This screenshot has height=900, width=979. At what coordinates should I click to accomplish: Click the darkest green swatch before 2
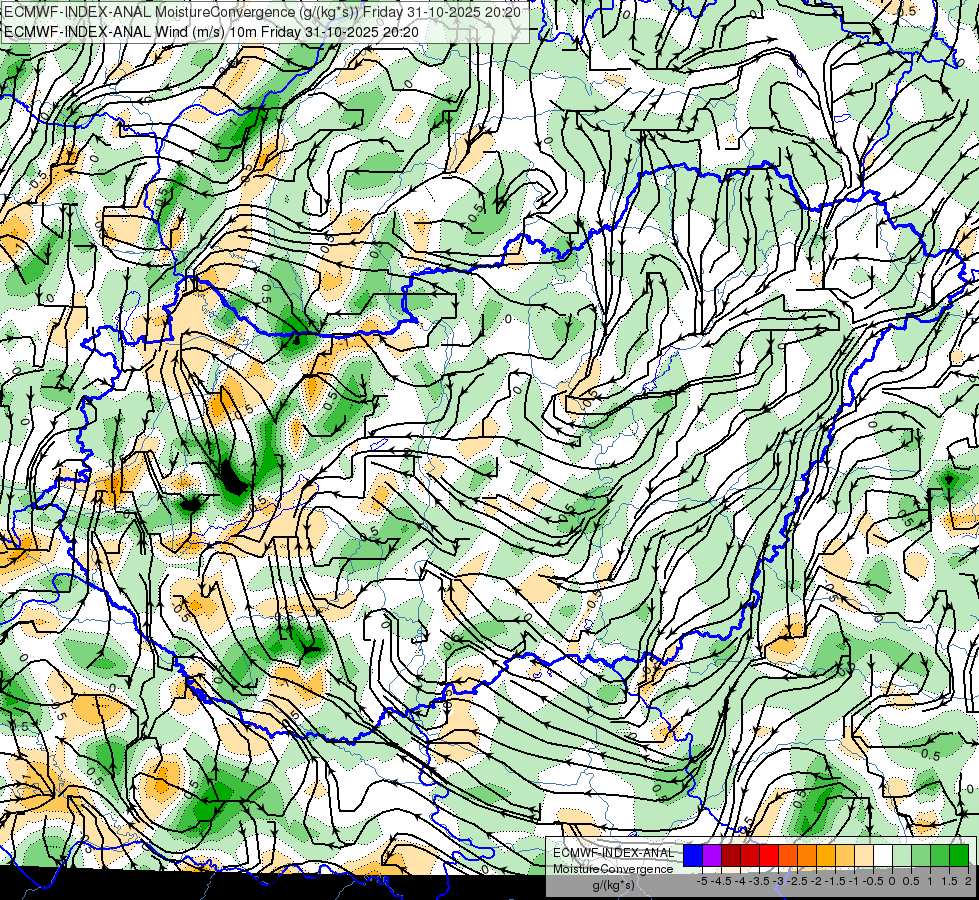(x=959, y=855)
